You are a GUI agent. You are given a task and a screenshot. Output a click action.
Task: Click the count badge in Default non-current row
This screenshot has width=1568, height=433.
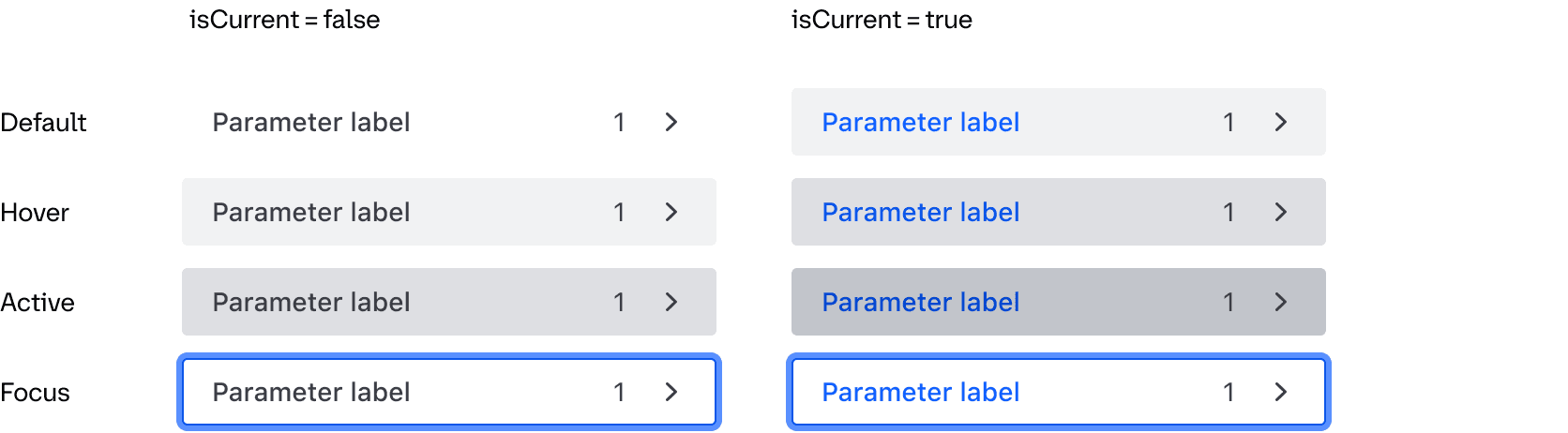click(x=619, y=122)
